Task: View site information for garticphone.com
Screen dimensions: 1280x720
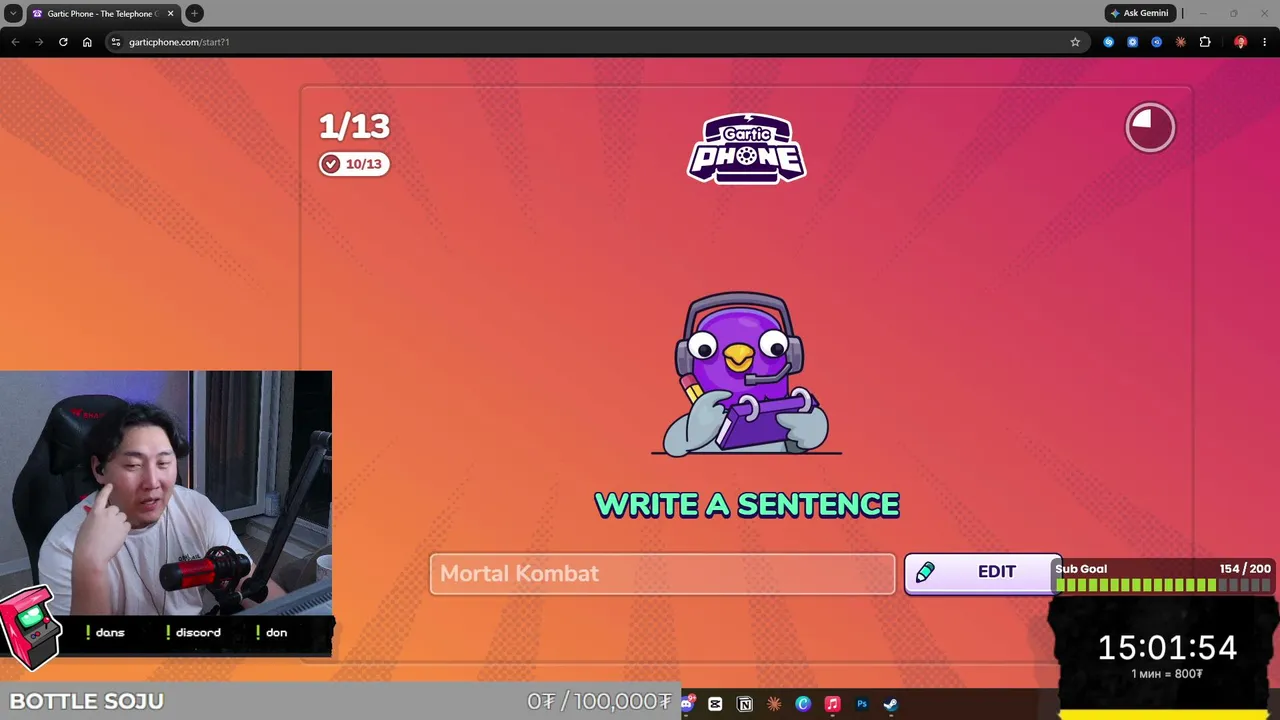Action: (116, 42)
